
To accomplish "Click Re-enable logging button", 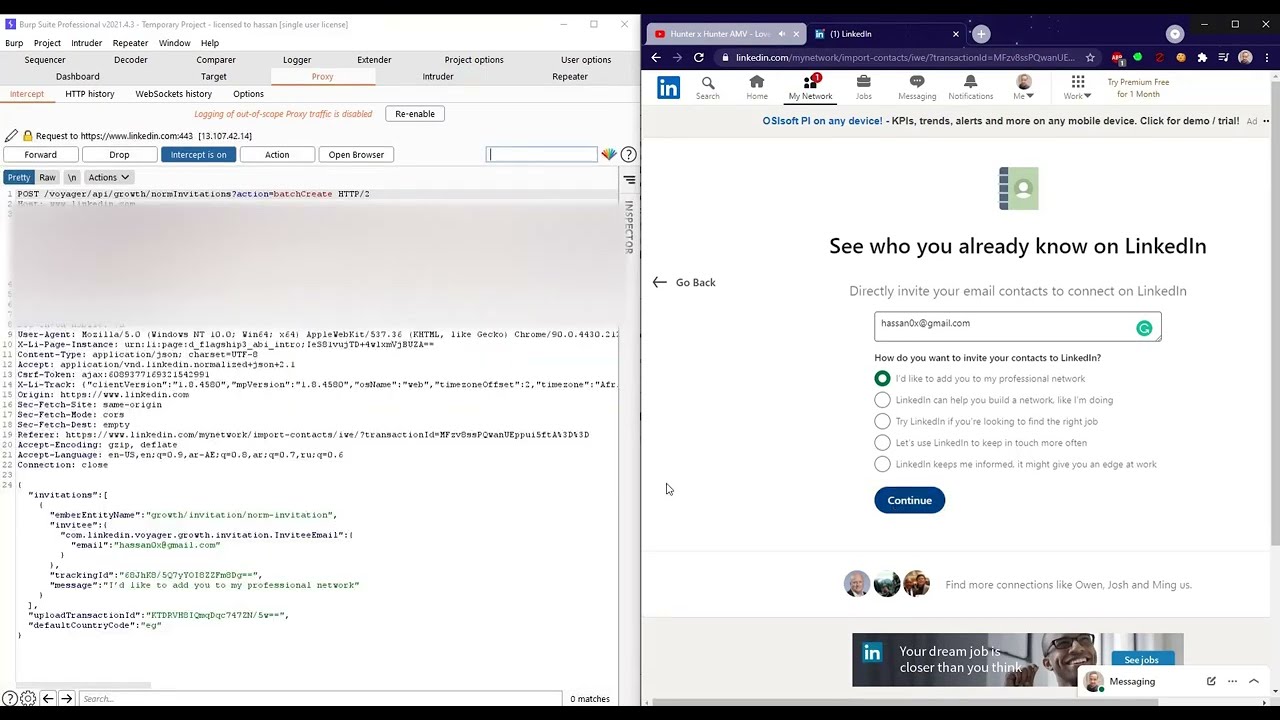I will tap(414, 114).
